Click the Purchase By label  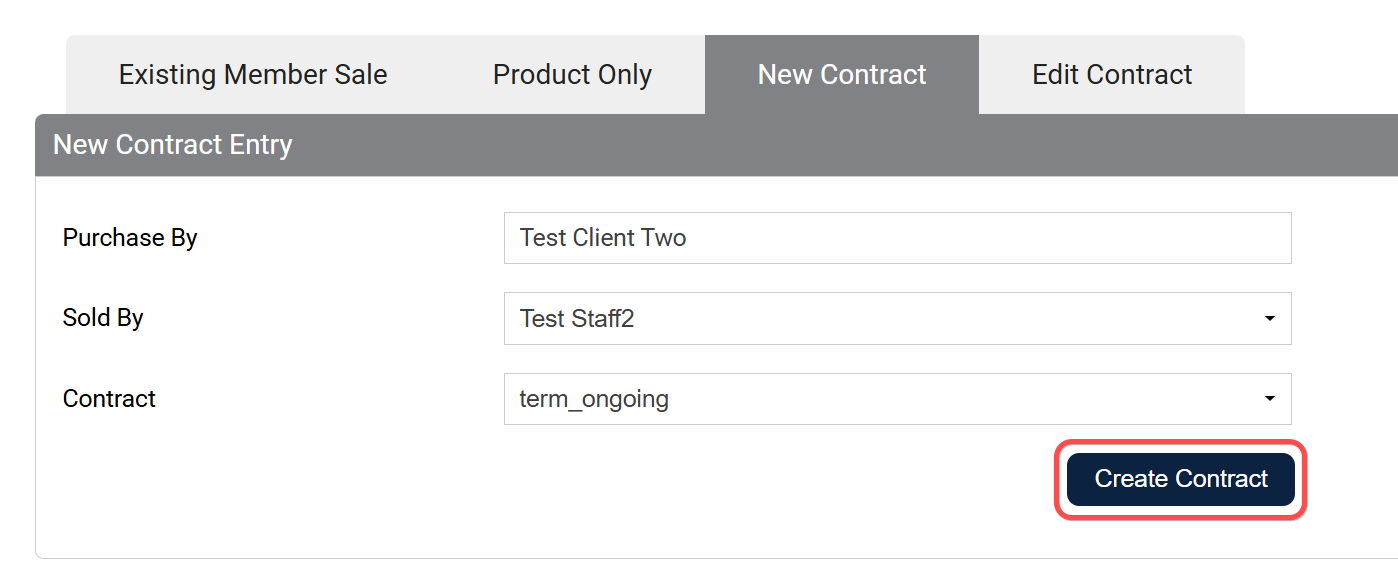click(x=129, y=238)
